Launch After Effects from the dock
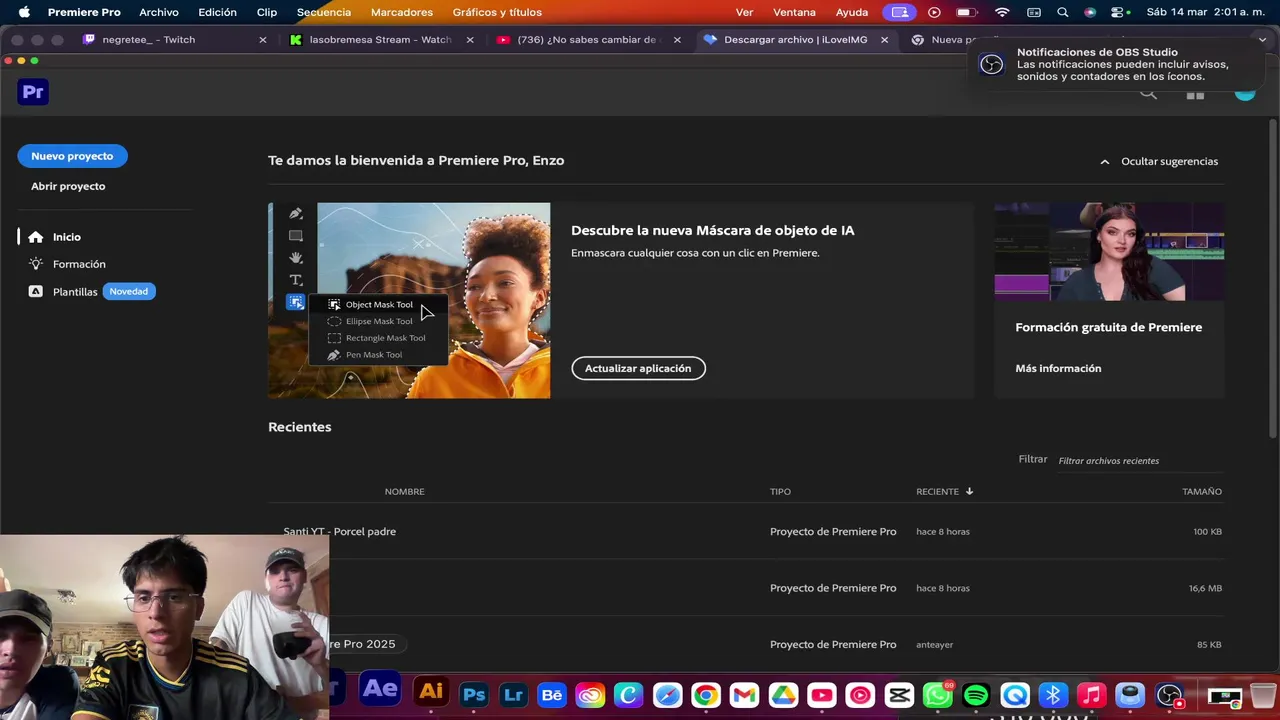The height and width of the screenshot is (720, 1280). tap(380, 690)
